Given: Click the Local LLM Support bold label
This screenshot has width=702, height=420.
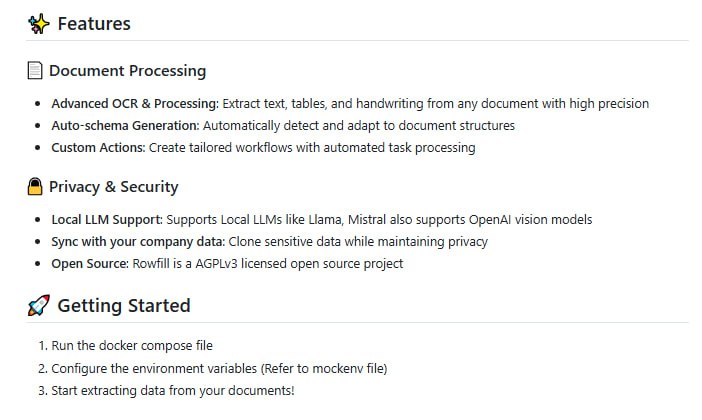Looking at the screenshot, I should coord(107,220).
